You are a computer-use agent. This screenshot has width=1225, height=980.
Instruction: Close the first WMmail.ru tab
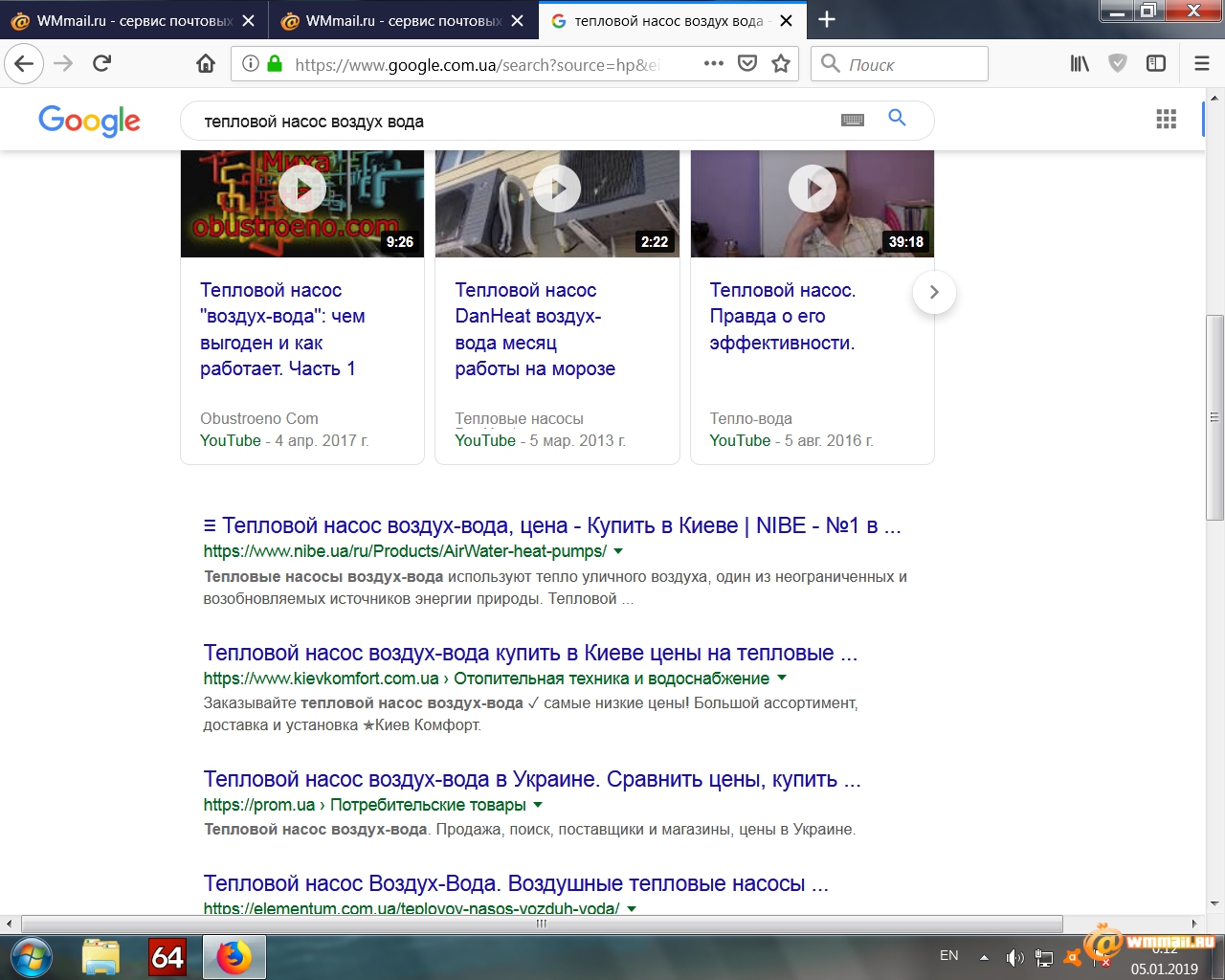248,20
